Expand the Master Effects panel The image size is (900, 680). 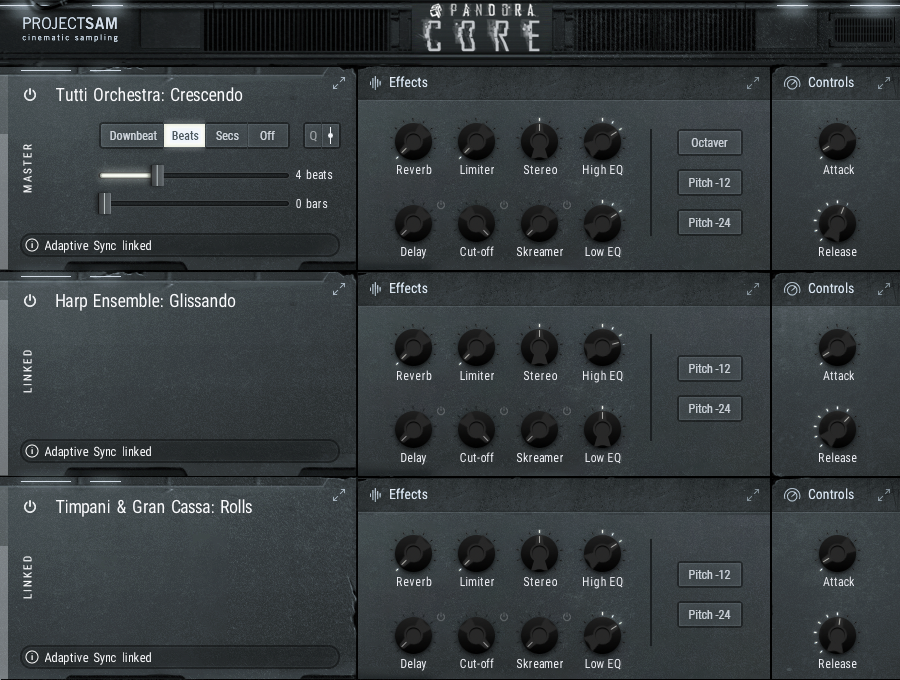click(x=753, y=84)
